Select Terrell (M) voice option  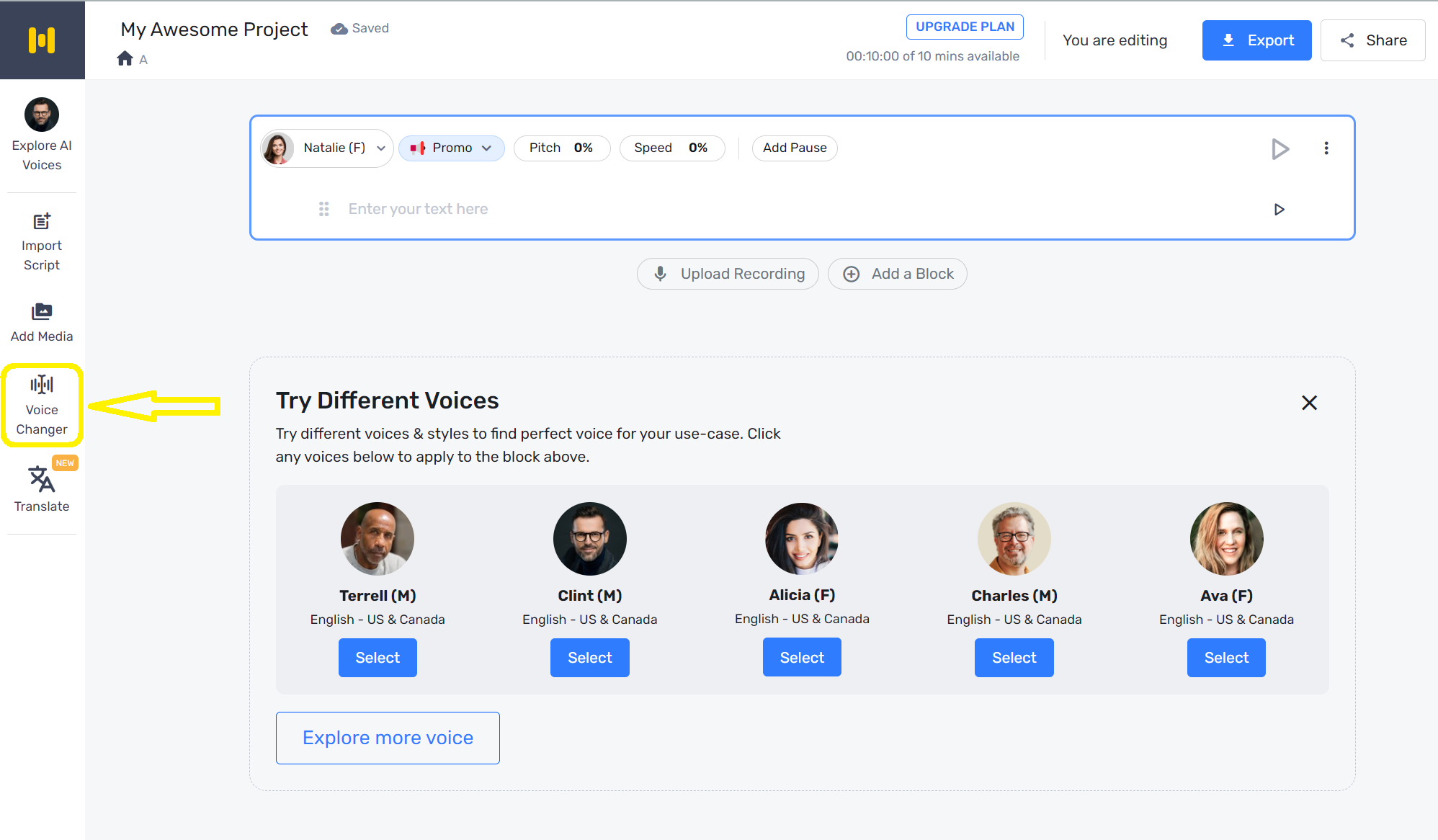(377, 657)
